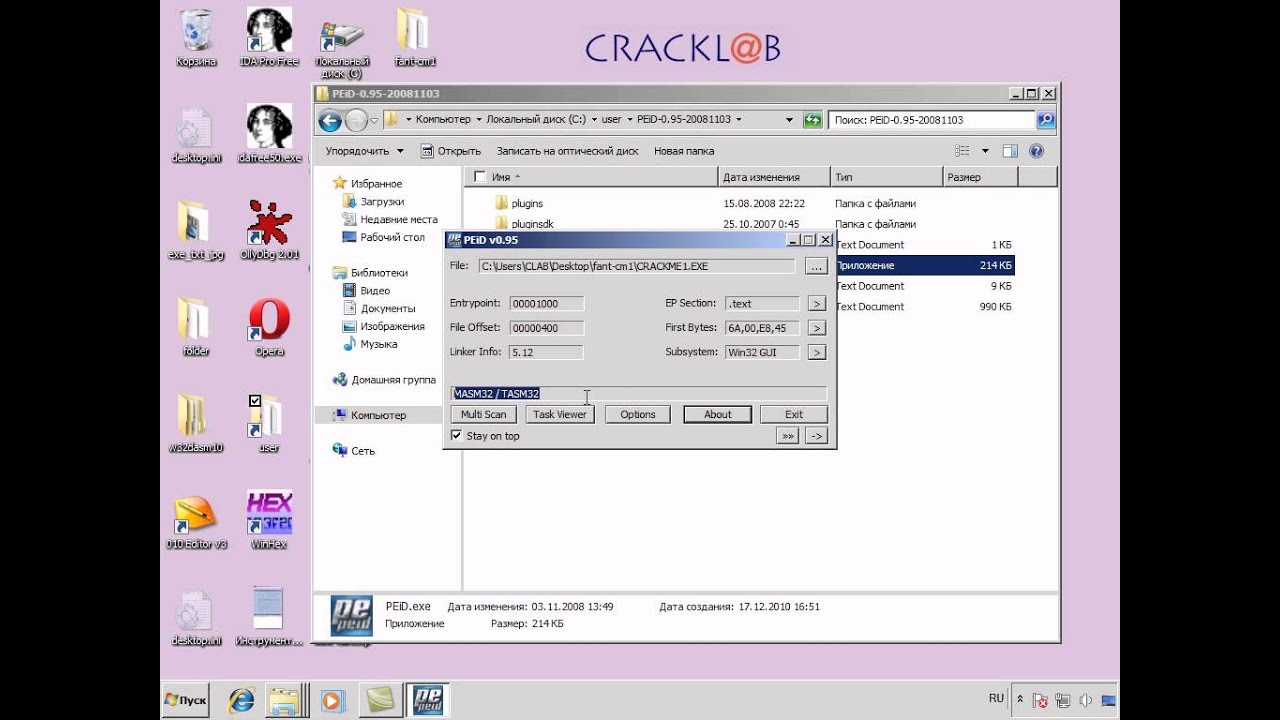Click Новая папка toolbar command
1280x720 pixels.
(x=684, y=151)
